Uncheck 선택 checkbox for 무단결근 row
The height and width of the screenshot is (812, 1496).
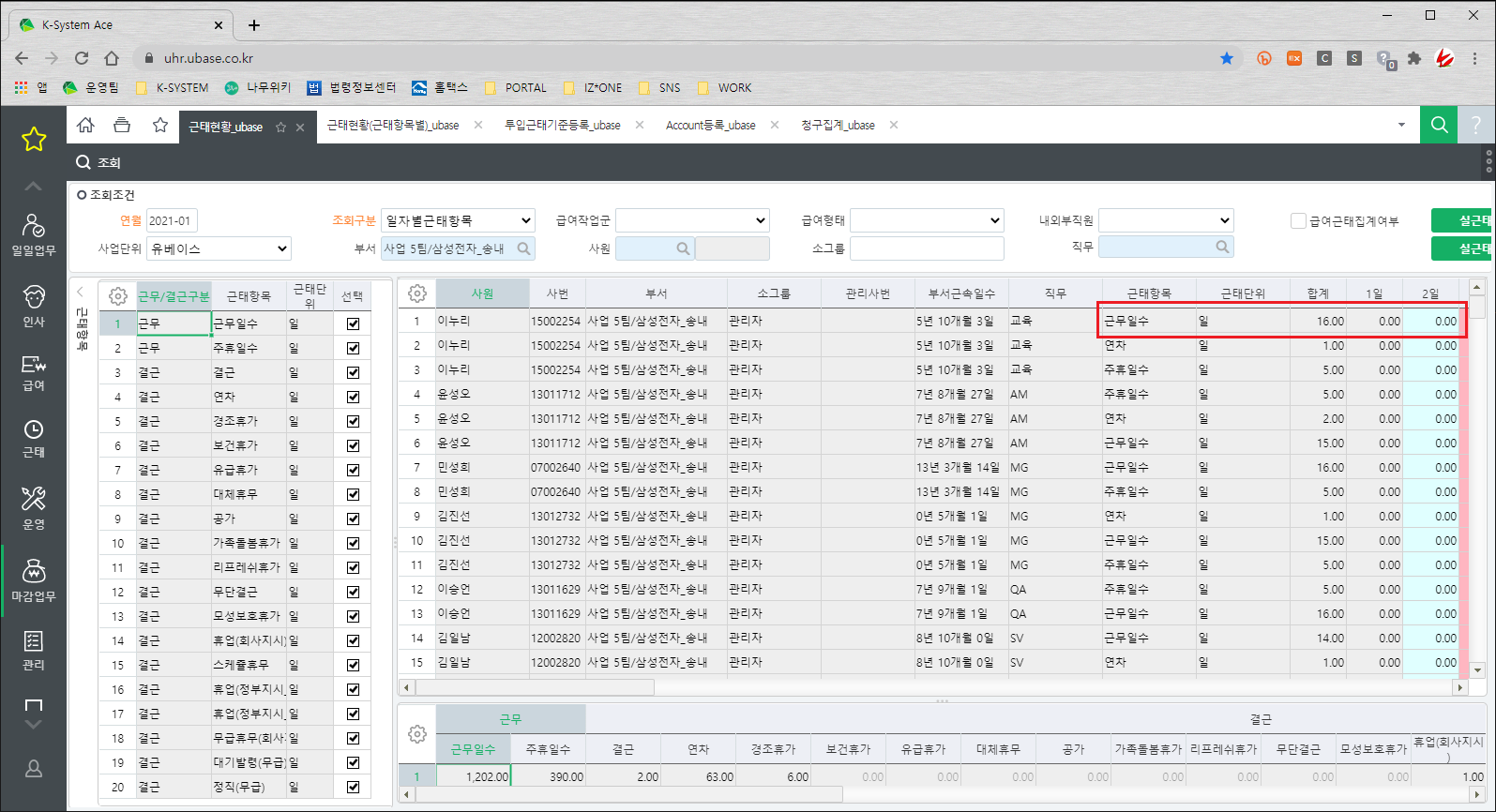(353, 592)
